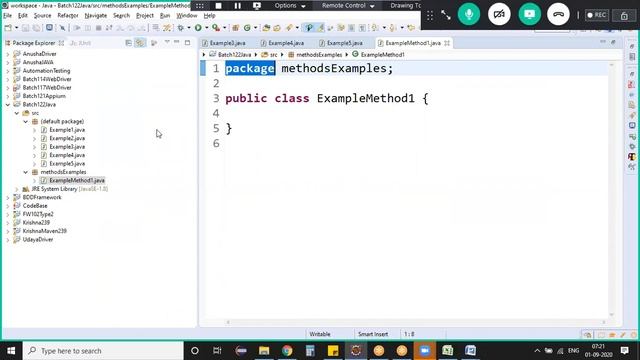
Task: Open the Edit menu
Action: click(22, 16)
